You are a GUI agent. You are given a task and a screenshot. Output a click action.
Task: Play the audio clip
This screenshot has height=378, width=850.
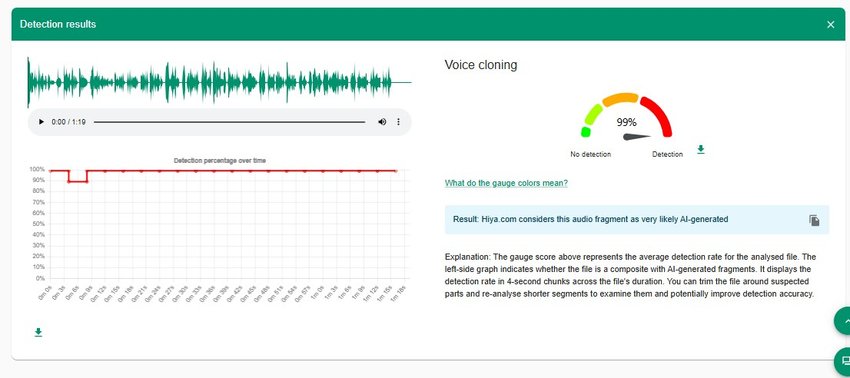41,122
